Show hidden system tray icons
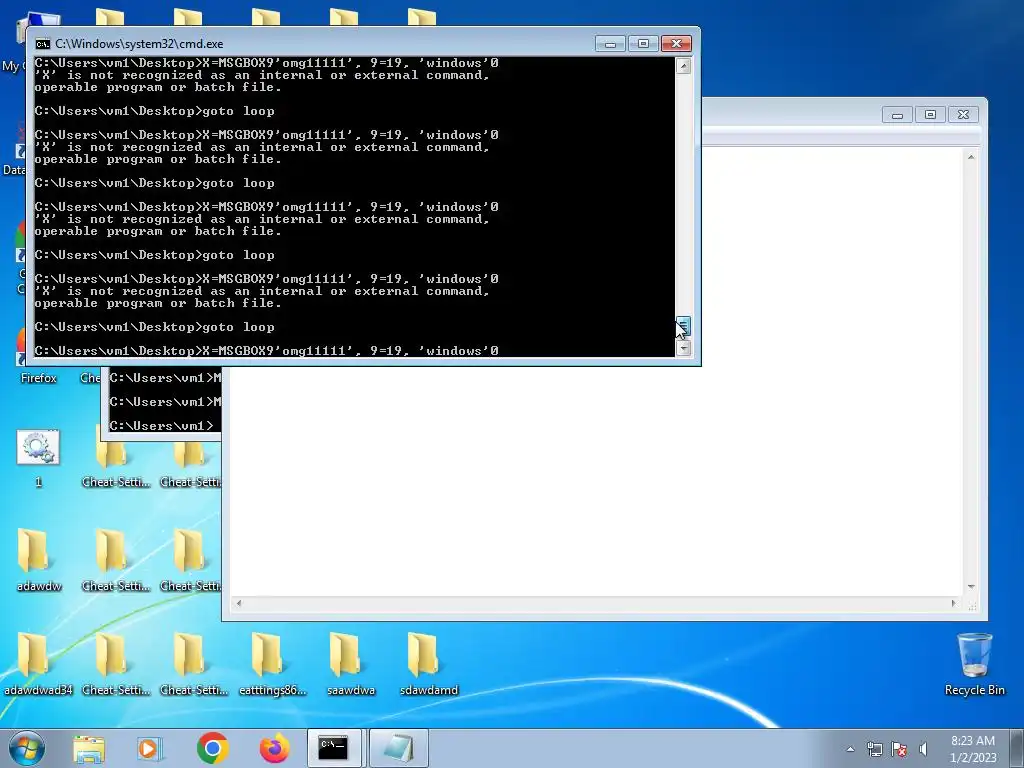Viewport: 1024px width, 768px height. [x=850, y=749]
